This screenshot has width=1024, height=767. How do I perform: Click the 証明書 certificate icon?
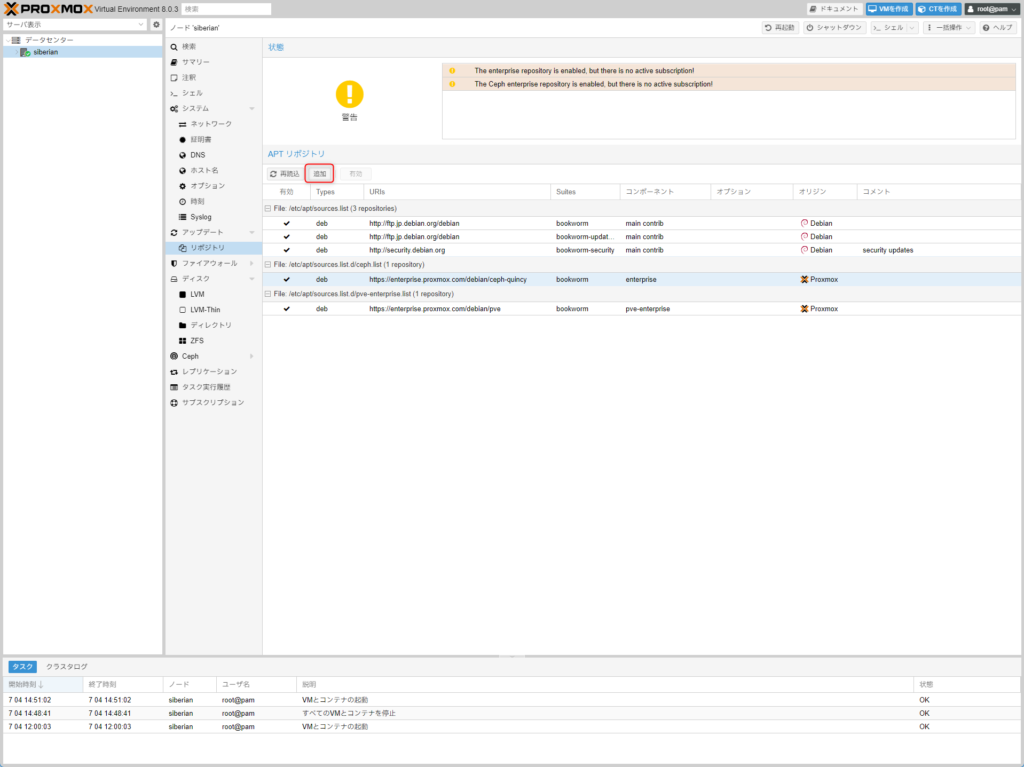[x=182, y=140]
